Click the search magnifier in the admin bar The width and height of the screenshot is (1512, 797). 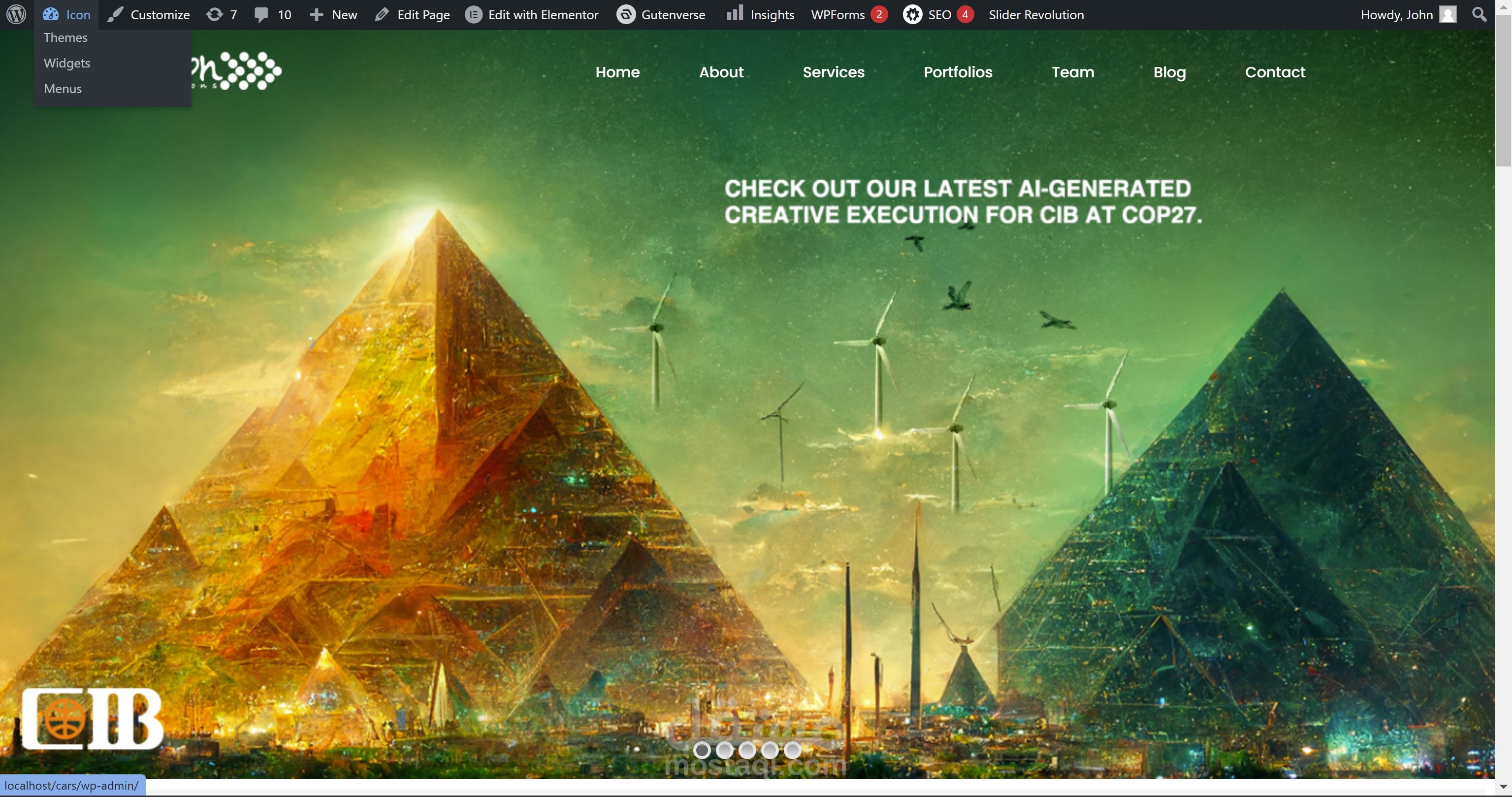(1479, 15)
